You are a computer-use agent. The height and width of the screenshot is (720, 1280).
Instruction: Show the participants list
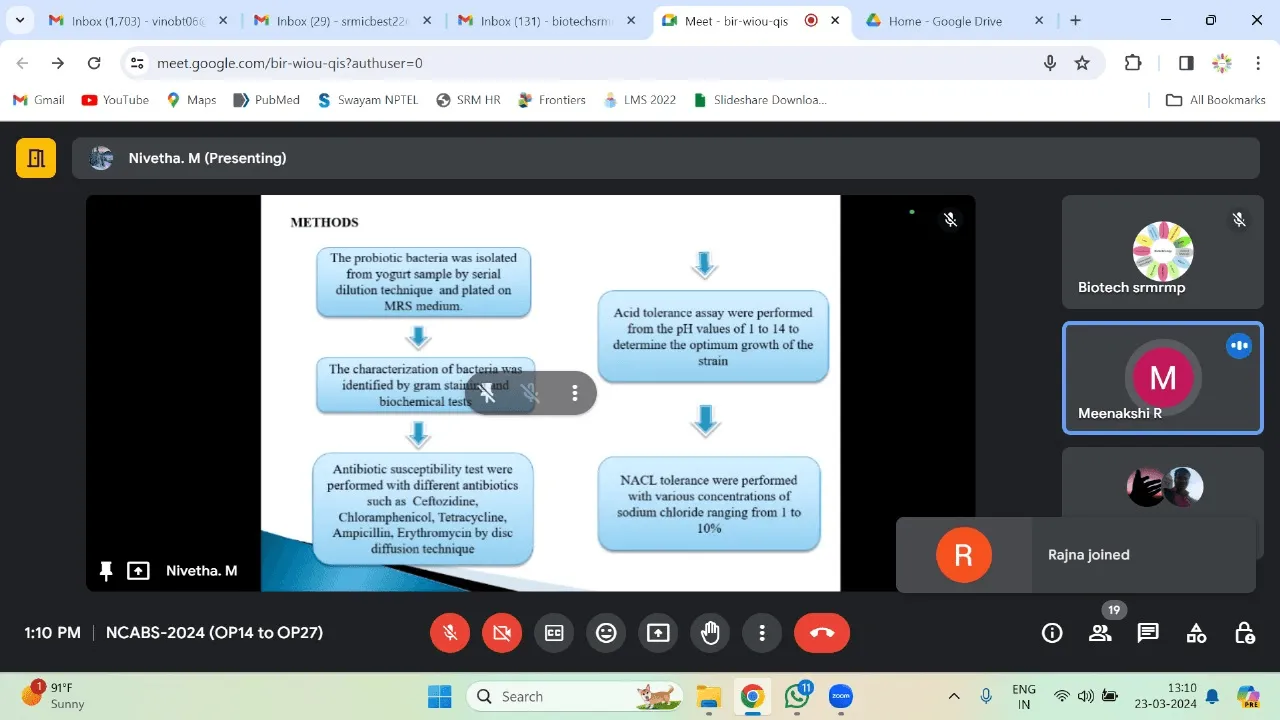point(1100,633)
